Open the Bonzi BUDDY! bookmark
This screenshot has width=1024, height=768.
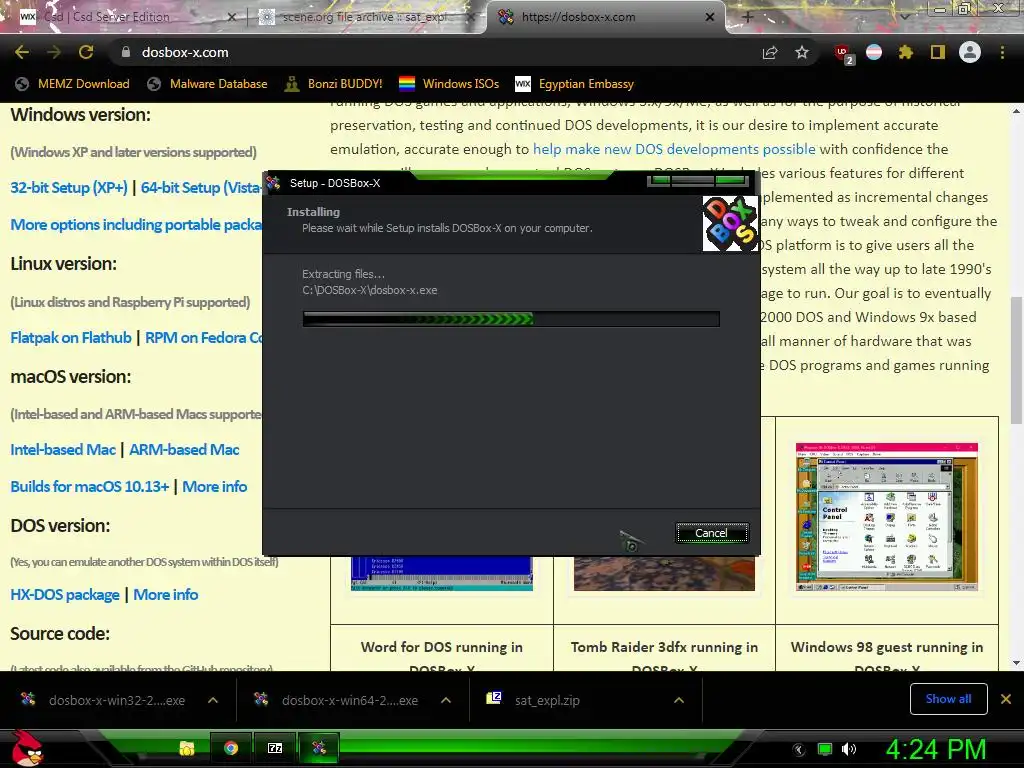(334, 84)
